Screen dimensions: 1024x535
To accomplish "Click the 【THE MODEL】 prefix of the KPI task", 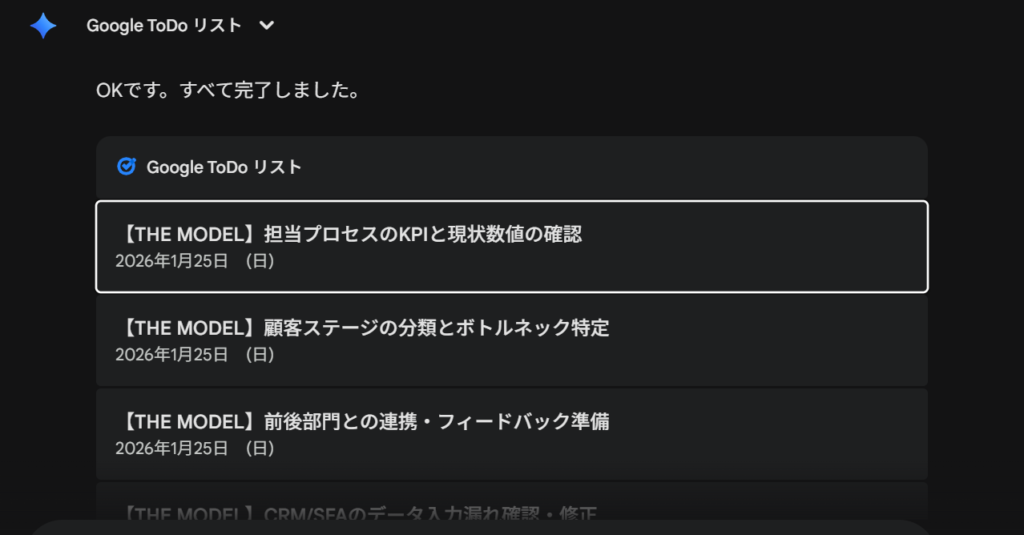I will (187, 235).
